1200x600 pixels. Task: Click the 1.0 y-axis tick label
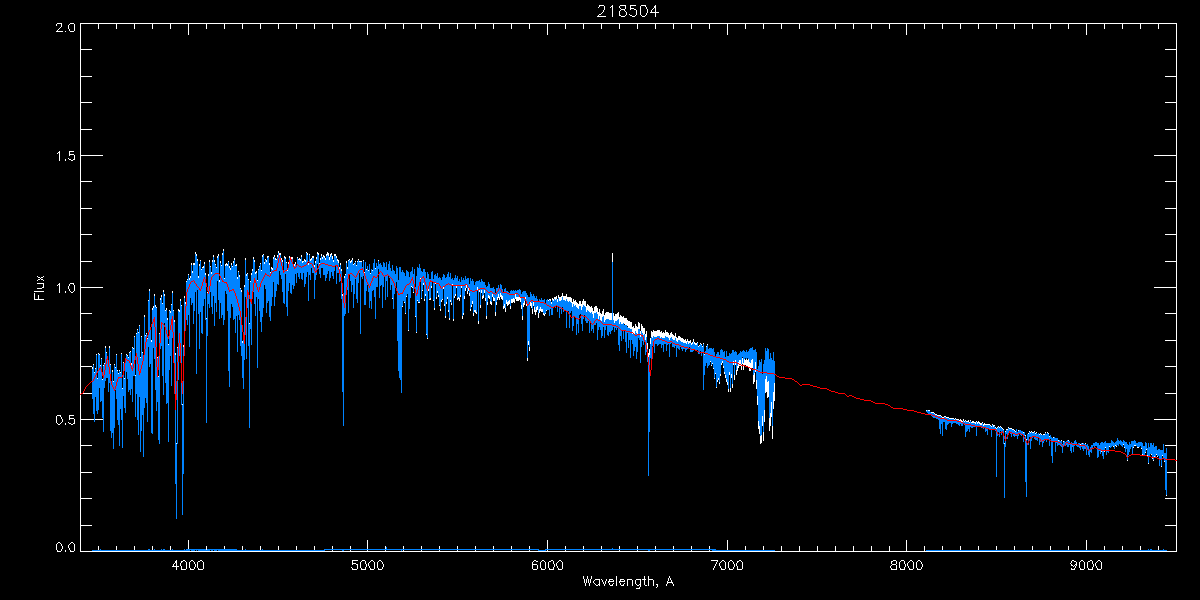(x=66, y=288)
